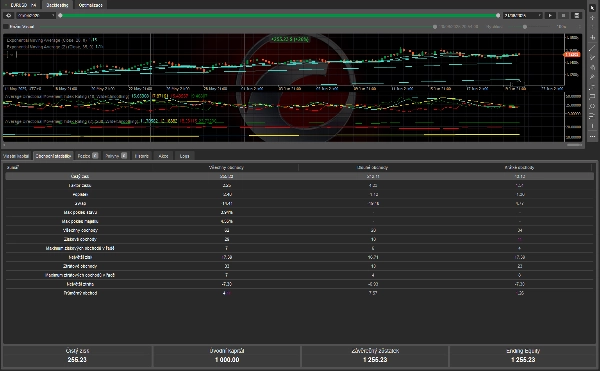Click the orange current price label on axis

click(x=572, y=55)
